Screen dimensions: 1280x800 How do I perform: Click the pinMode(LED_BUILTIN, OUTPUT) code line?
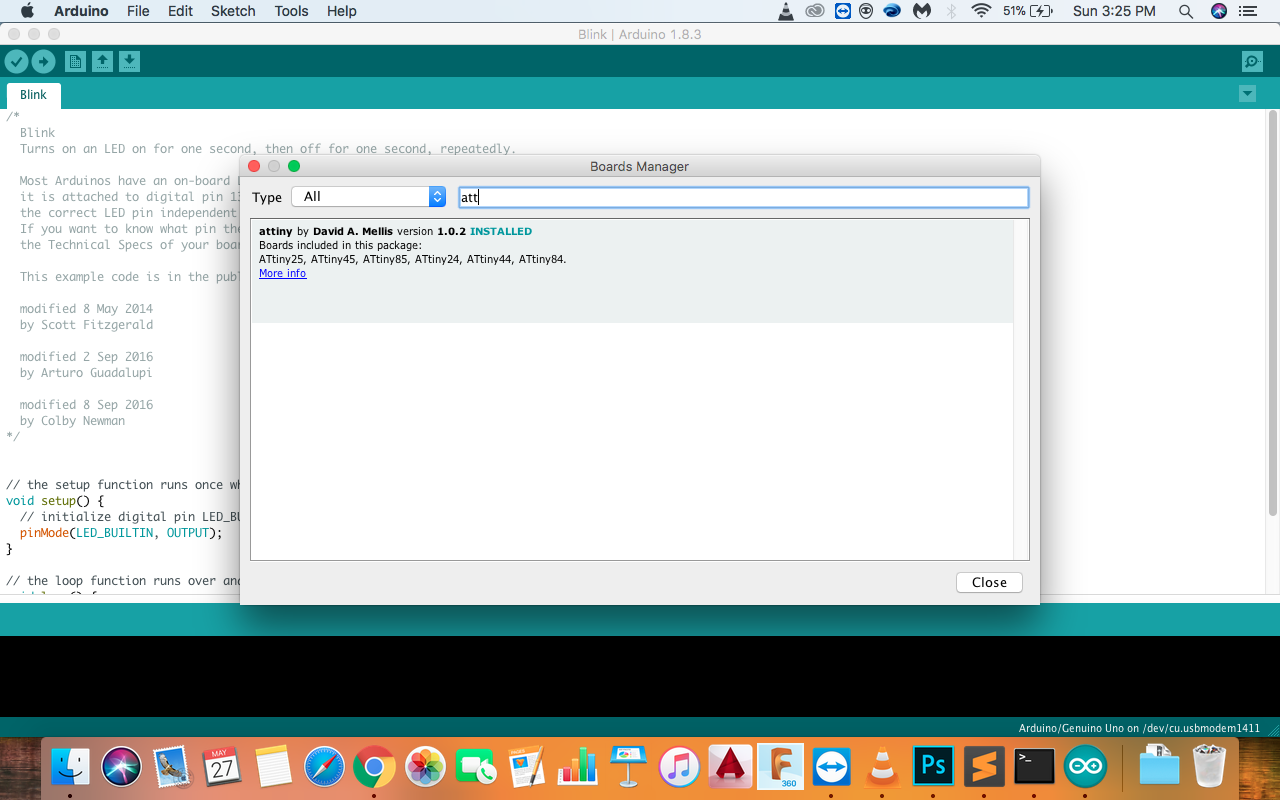[x=121, y=533]
